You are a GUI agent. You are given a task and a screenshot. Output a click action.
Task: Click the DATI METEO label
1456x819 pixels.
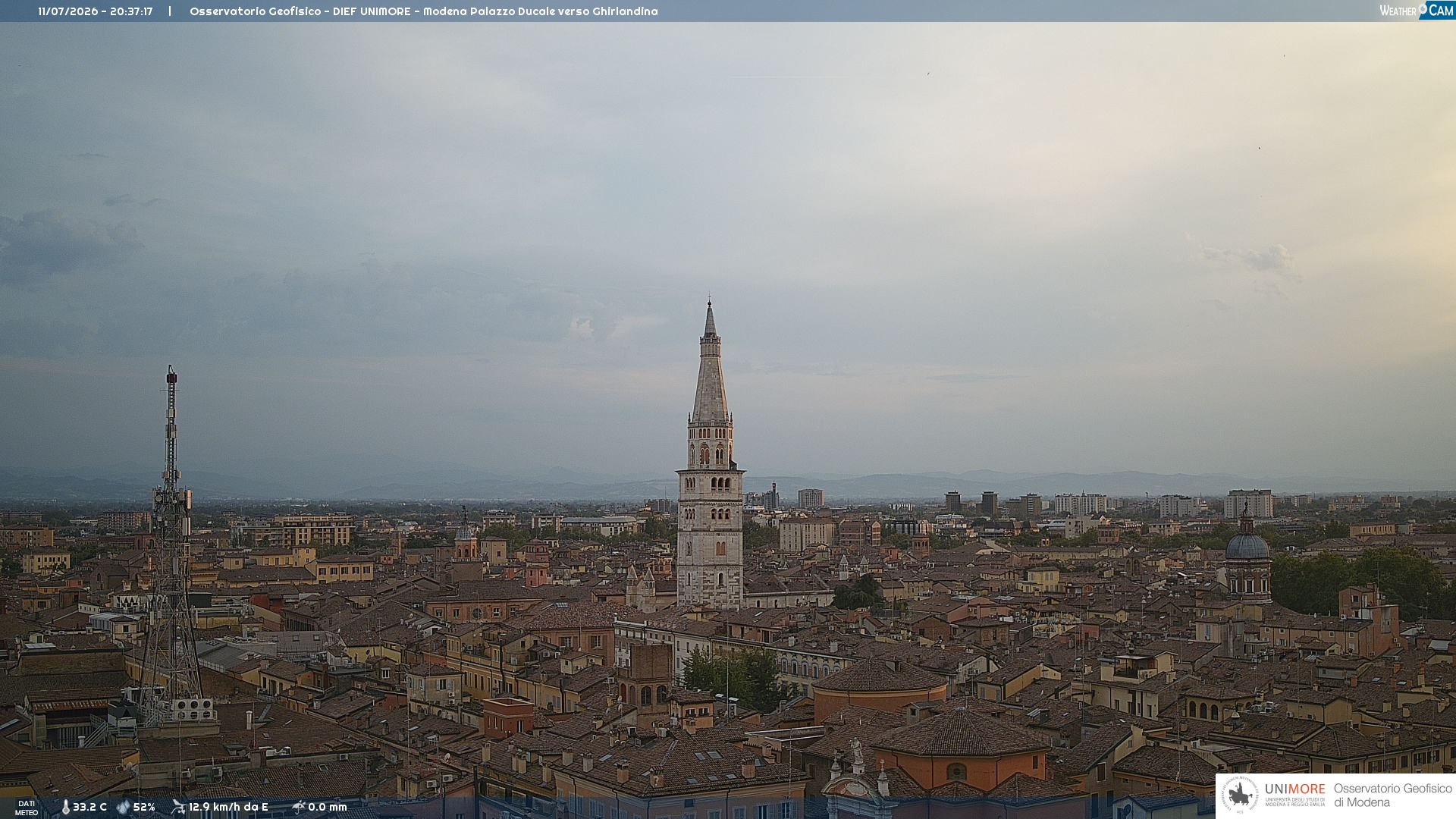27,808
